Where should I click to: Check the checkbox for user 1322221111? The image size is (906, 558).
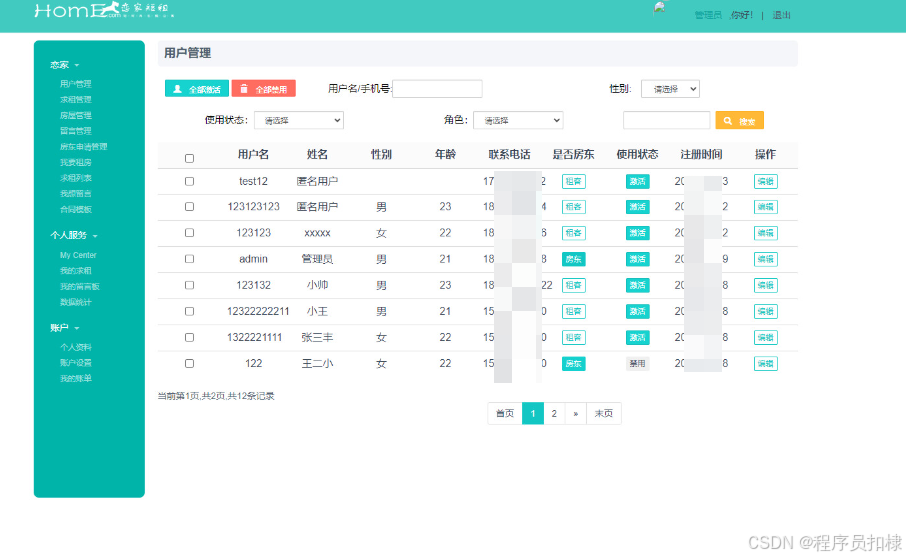tap(190, 337)
